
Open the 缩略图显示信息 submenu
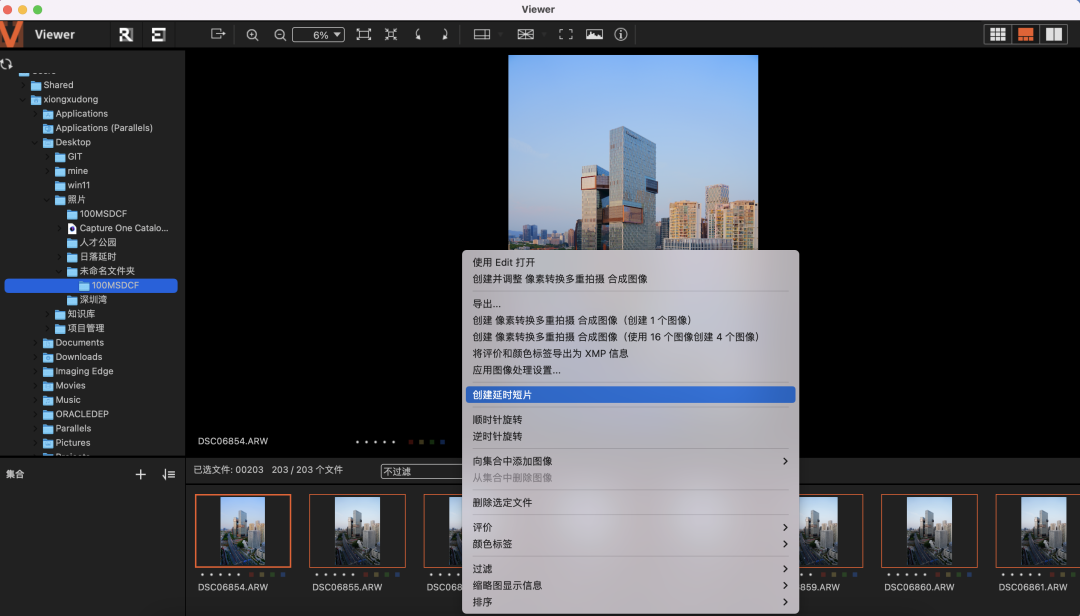630,585
